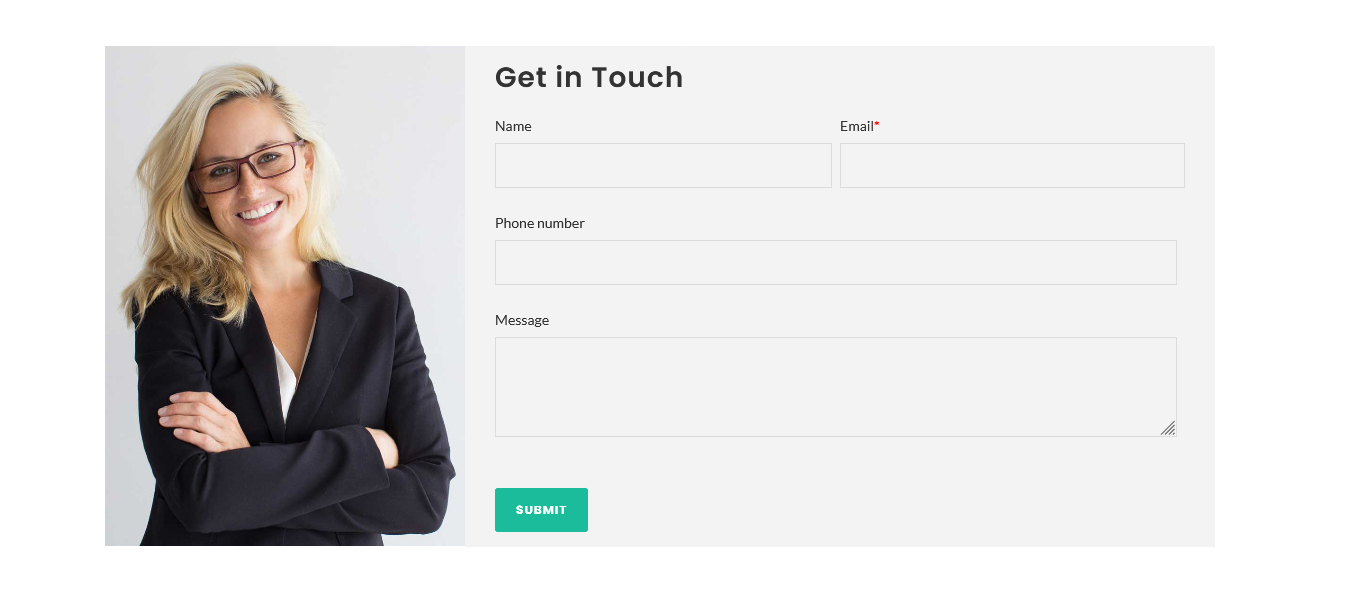
Task: Click the woman's glasses in the photo
Action: coord(247,167)
